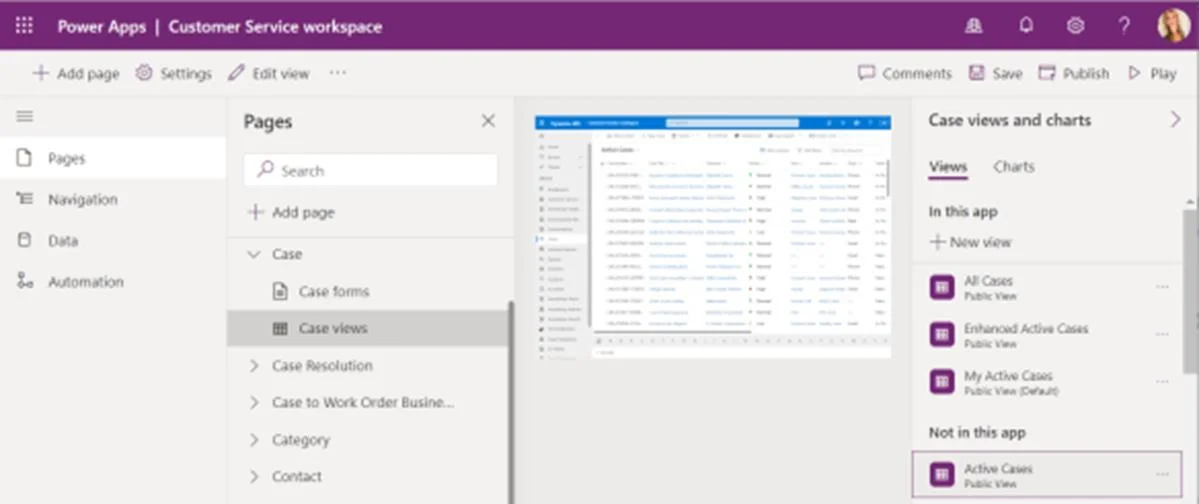Click the Pages search box
1199x504 pixels.
pyautogui.click(x=371, y=171)
